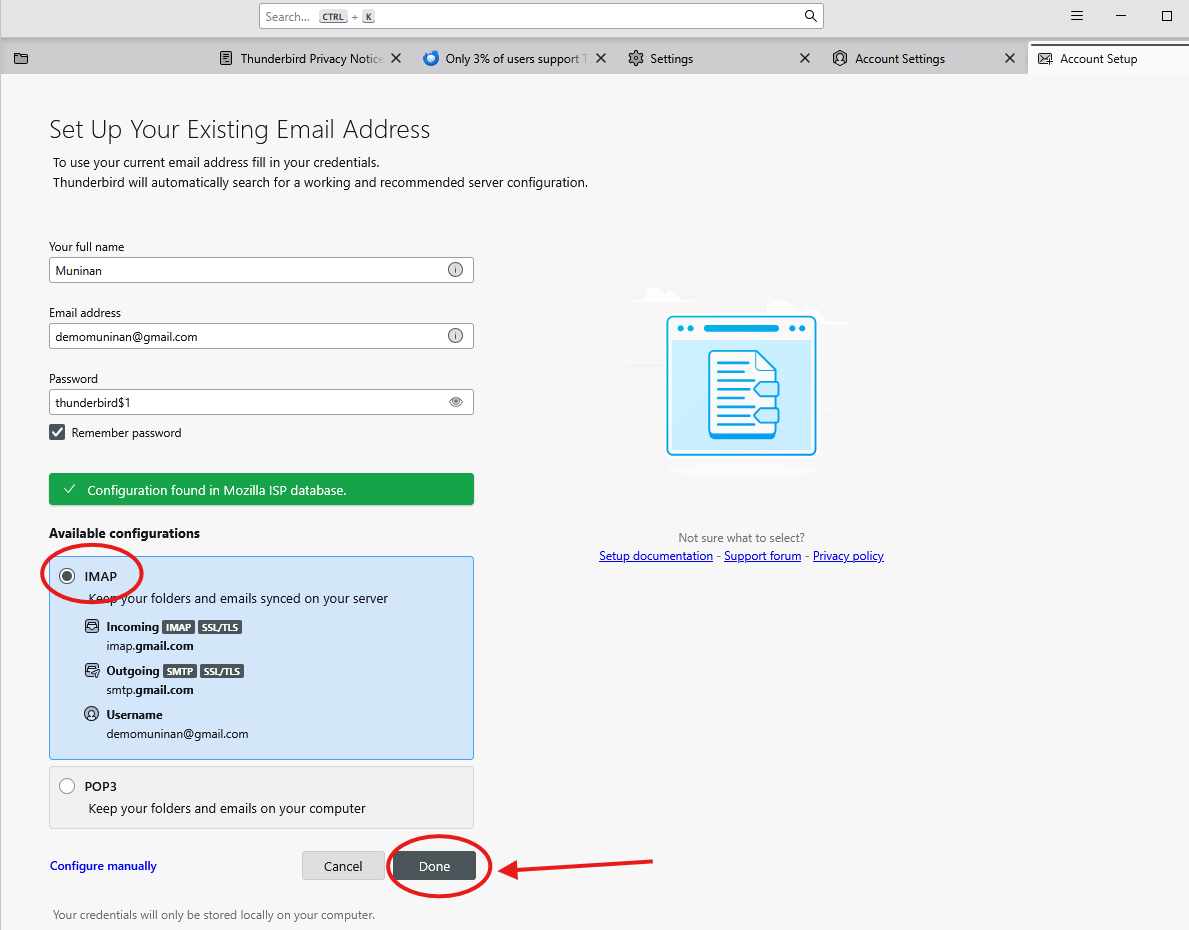Uncheck the Remember password checkbox

[x=57, y=432]
